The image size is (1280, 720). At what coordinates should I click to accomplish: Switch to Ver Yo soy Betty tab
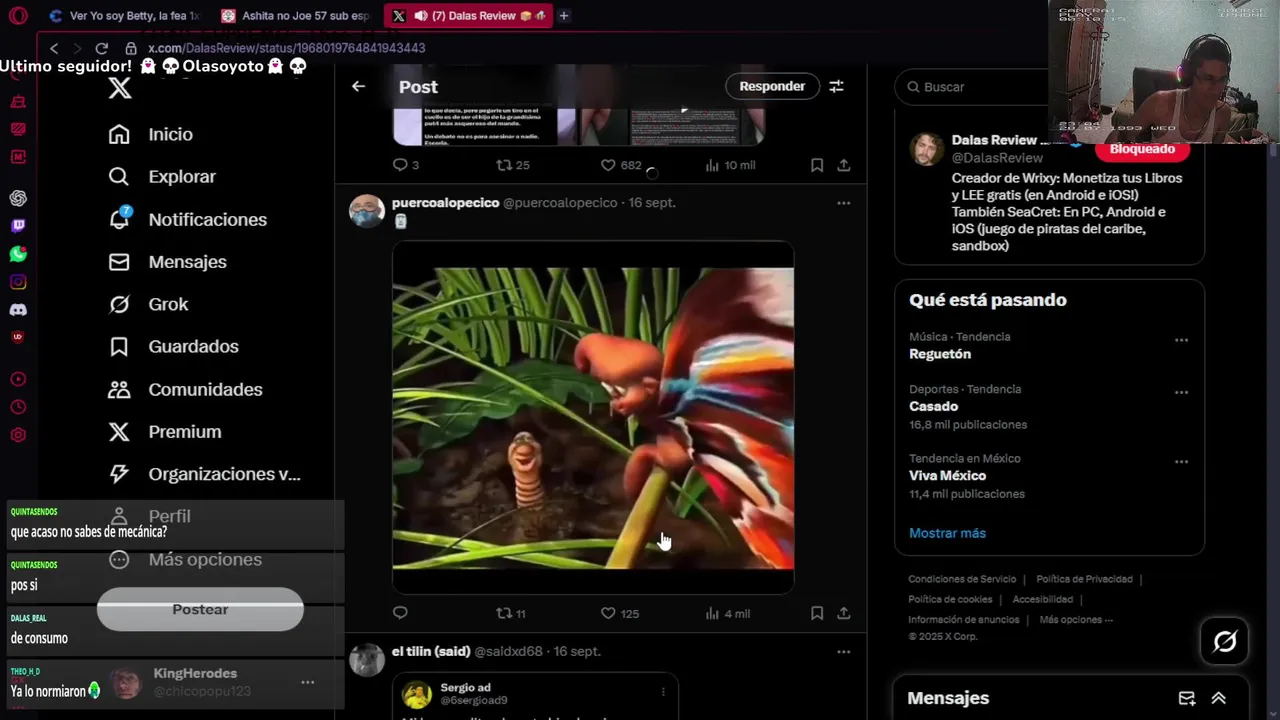coord(123,16)
